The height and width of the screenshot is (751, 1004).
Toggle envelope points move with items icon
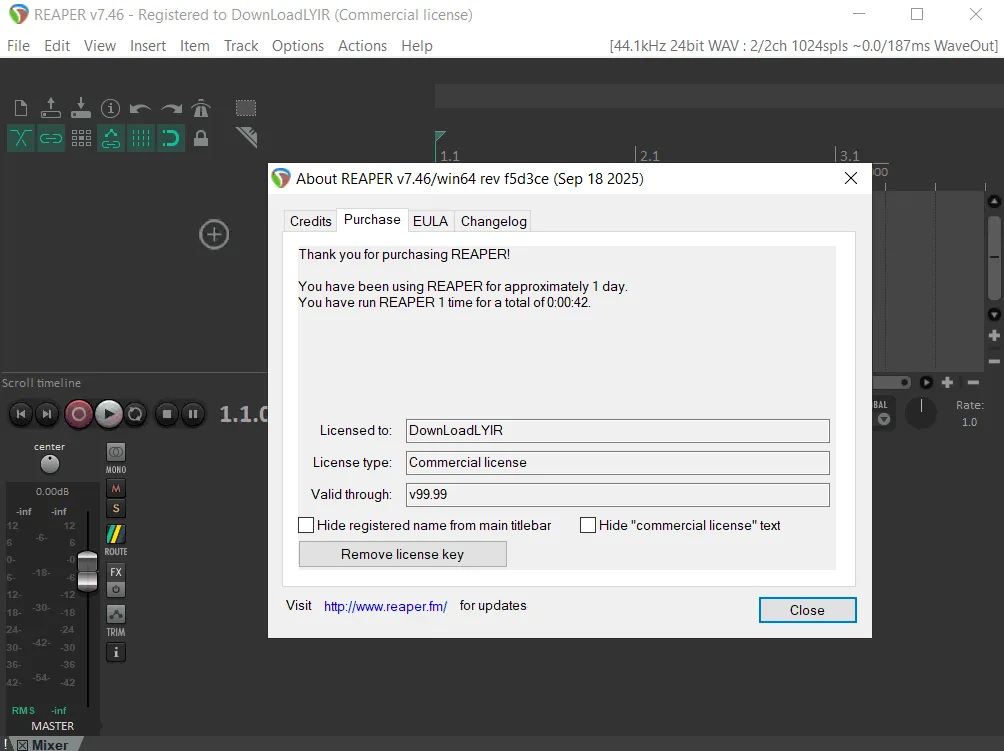coord(111,138)
